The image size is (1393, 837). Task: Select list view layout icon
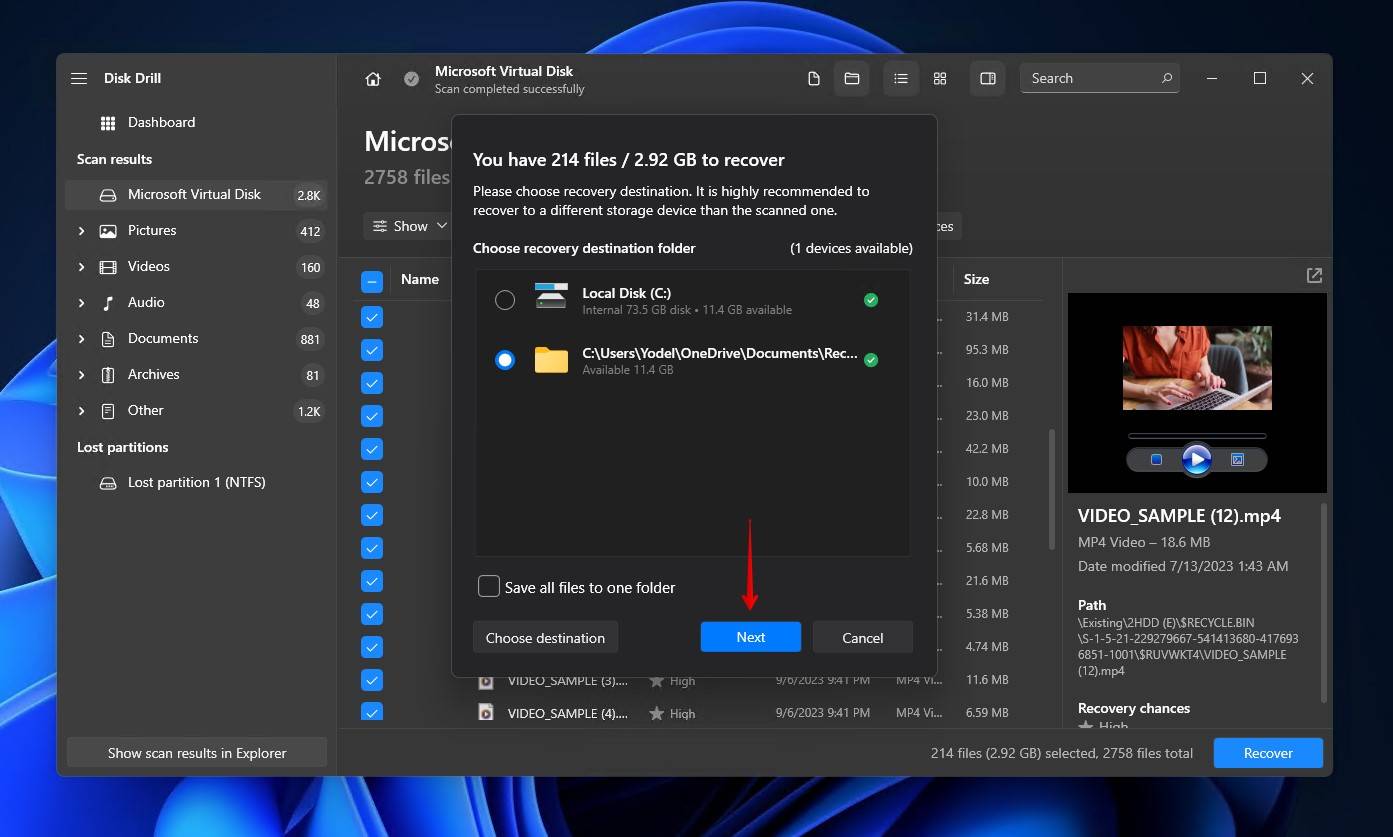(x=901, y=78)
